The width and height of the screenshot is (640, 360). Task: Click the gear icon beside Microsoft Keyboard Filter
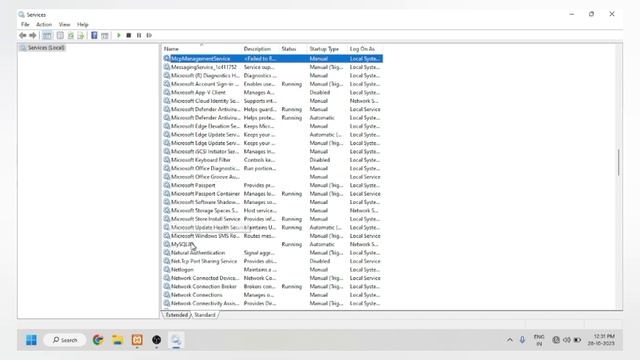pos(167,160)
